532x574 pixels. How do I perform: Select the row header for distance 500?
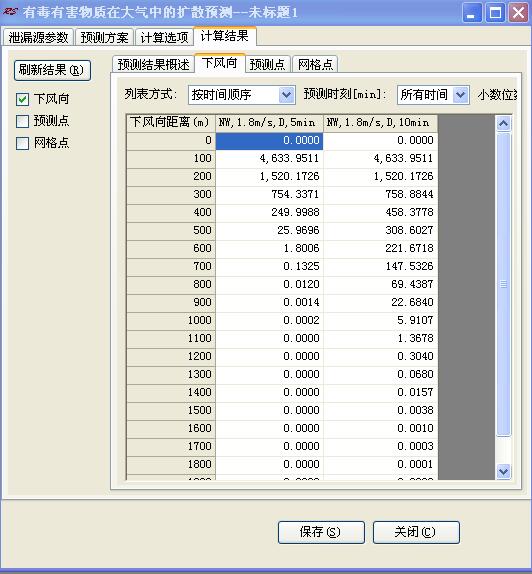click(x=171, y=231)
